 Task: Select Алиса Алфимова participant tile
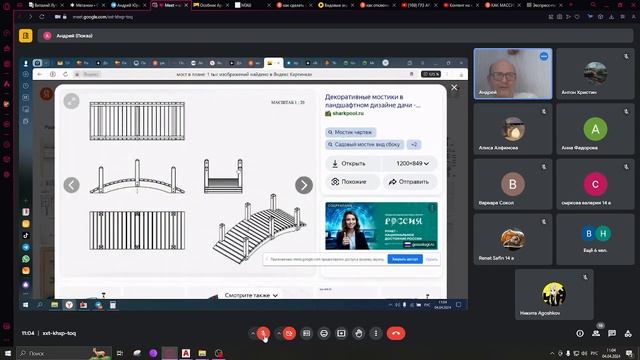coord(513,129)
